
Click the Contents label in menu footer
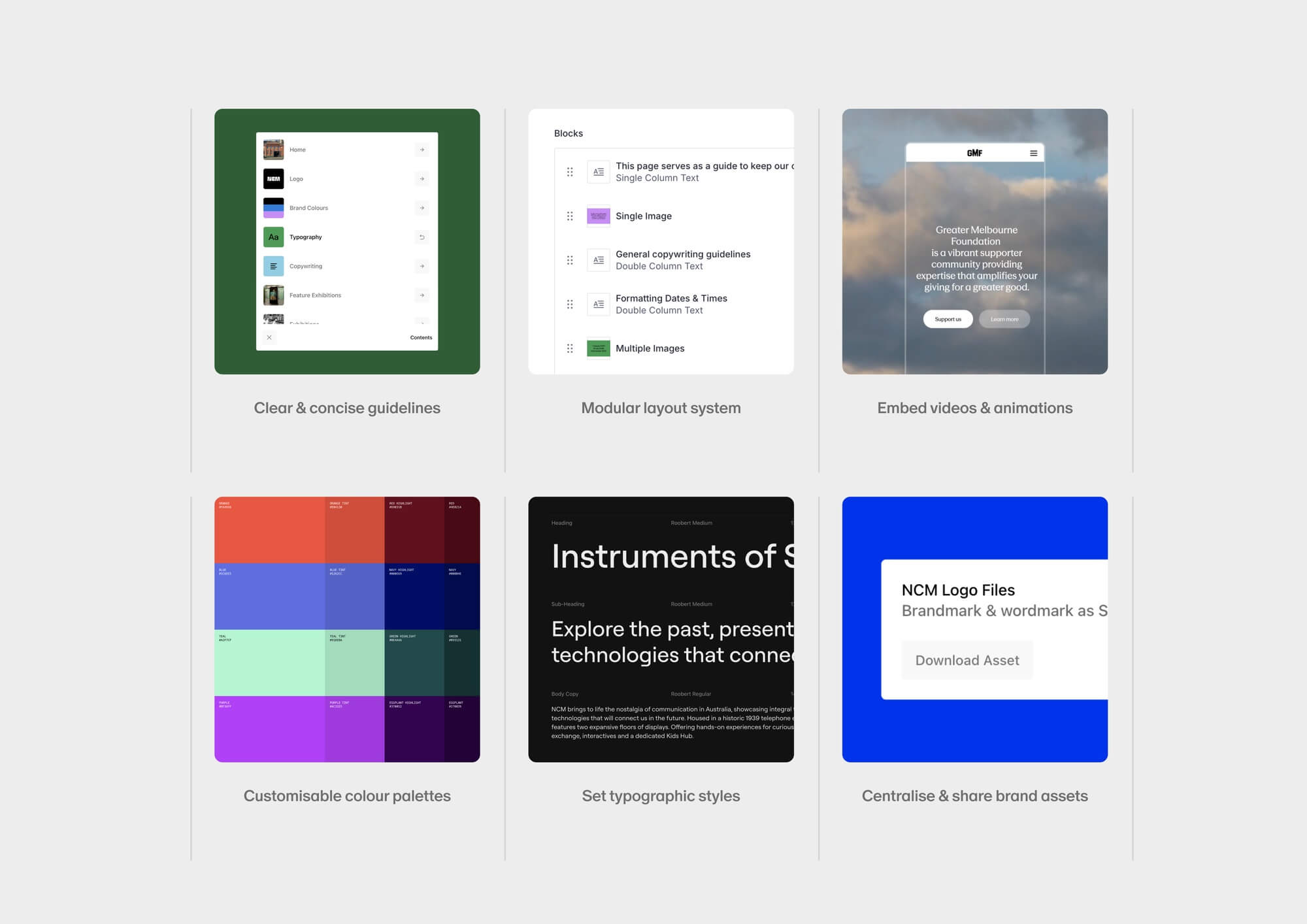[x=421, y=338]
